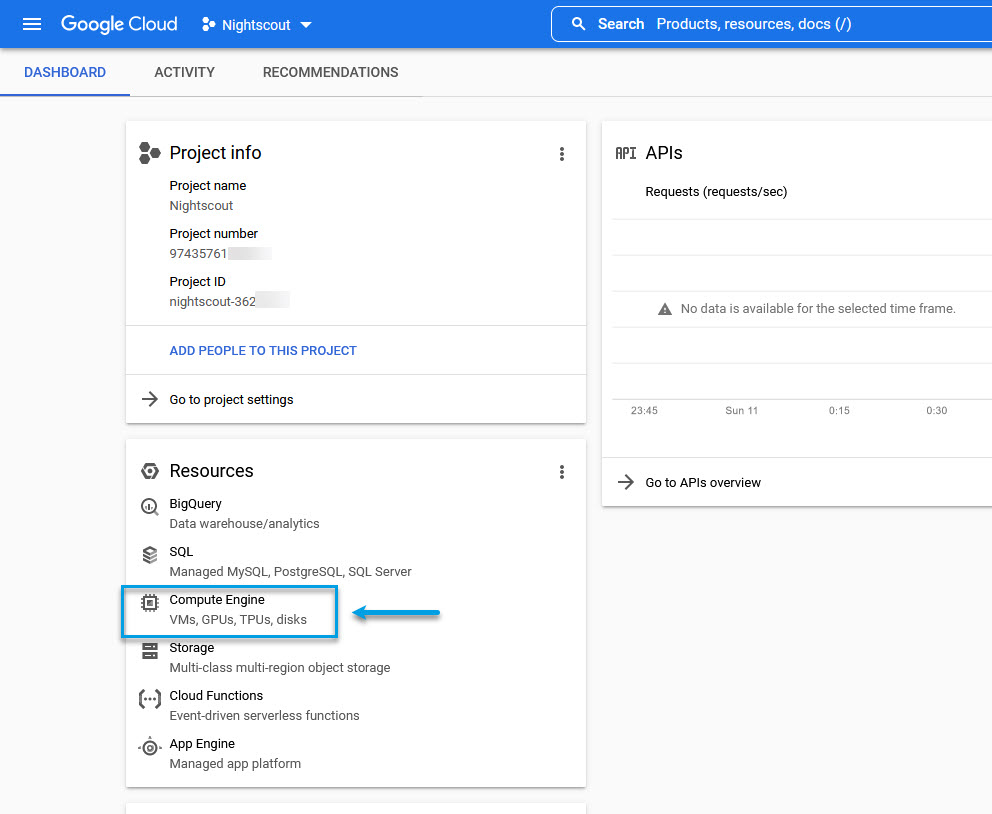Click Add People to This Project
Viewport: 992px width, 814px height.
pos(263,351)
